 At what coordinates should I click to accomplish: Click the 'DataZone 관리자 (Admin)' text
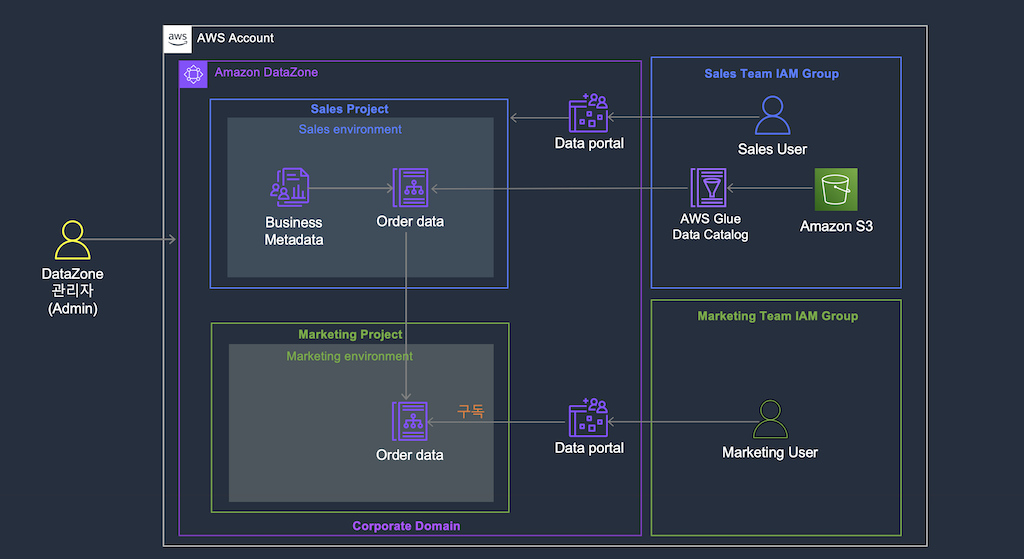point(72,291)
